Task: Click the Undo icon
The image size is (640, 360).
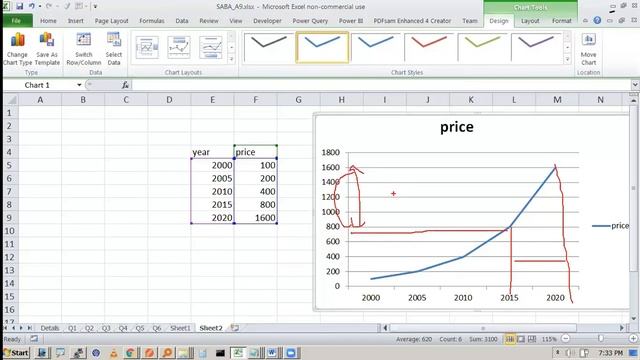Action: [31, 6]
